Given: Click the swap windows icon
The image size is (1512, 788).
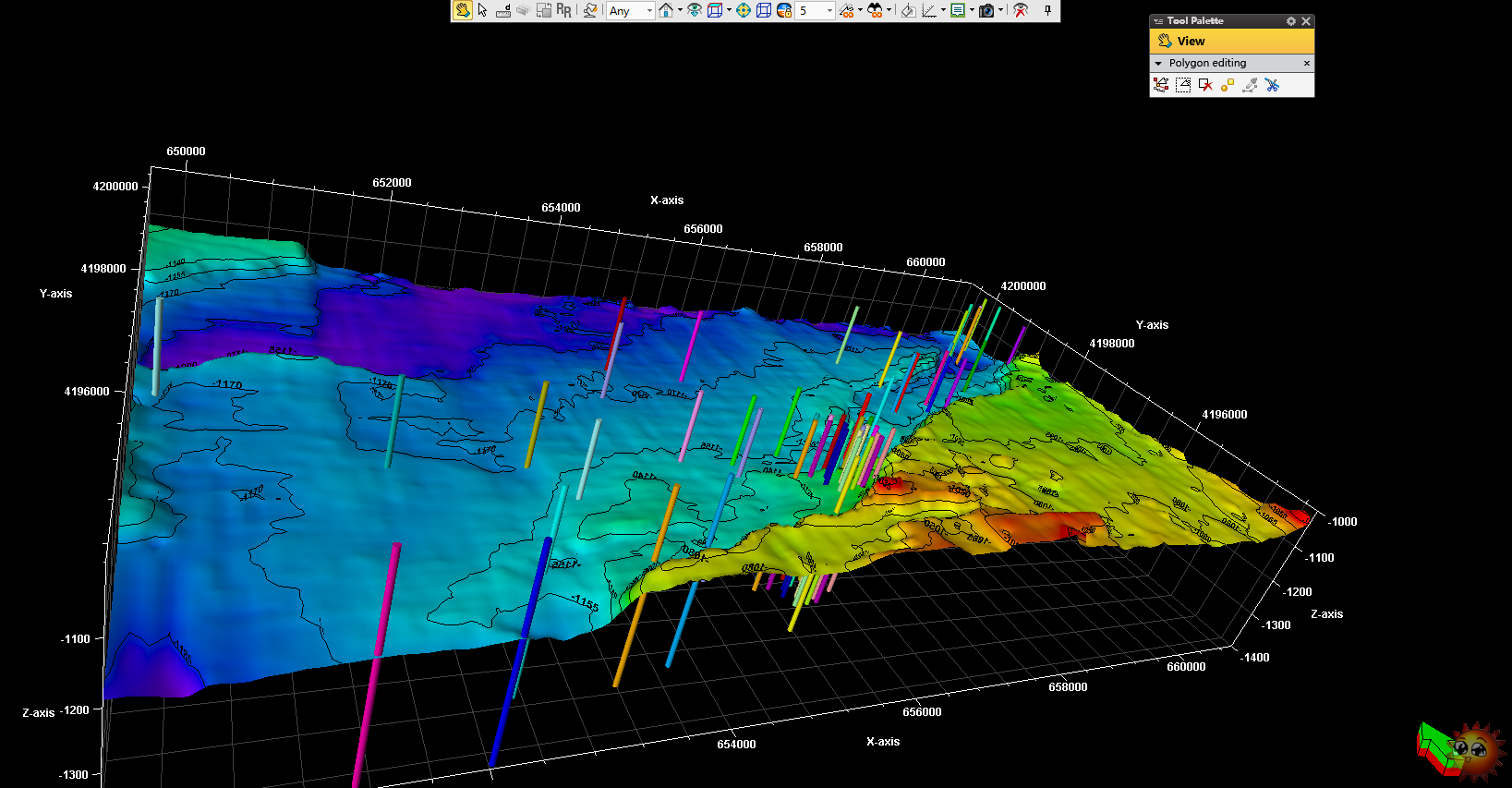Looking at the screenshot, I should tap(543, 10).
